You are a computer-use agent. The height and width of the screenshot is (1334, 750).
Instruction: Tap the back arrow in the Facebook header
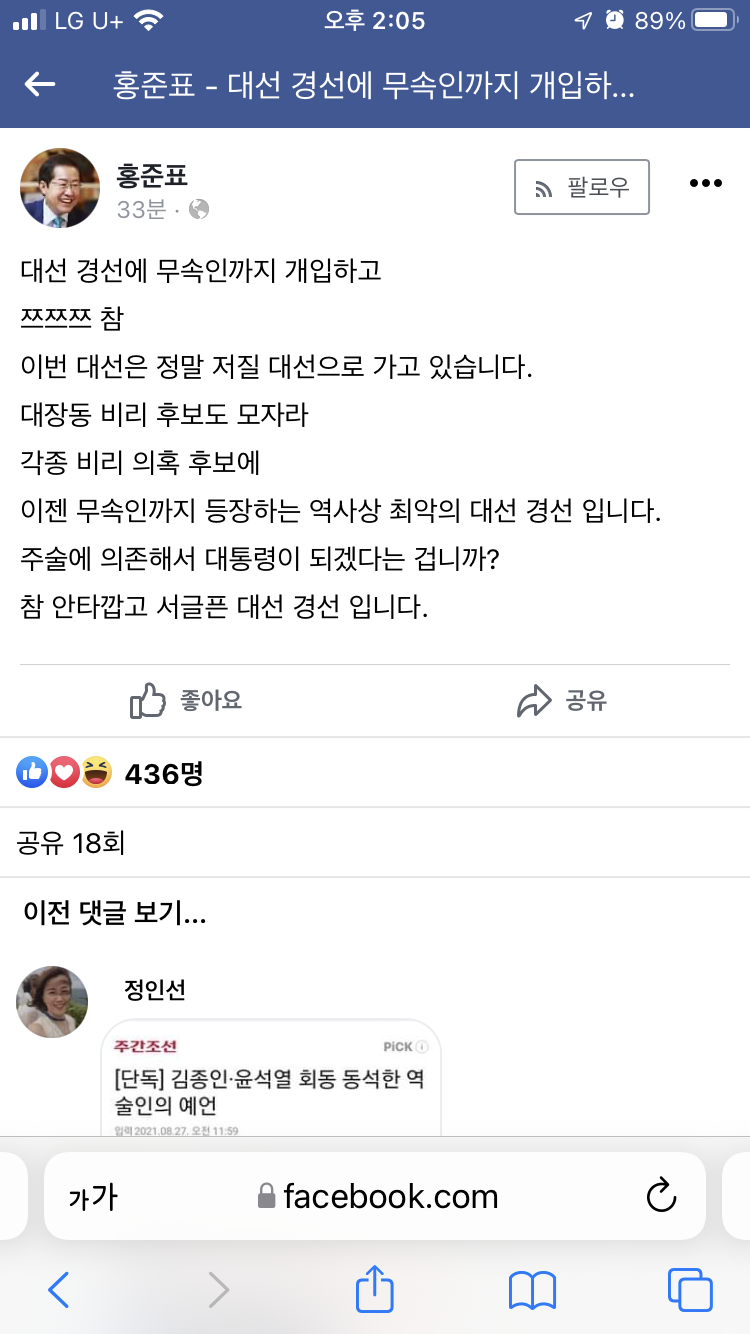click(x=40, y=85)
